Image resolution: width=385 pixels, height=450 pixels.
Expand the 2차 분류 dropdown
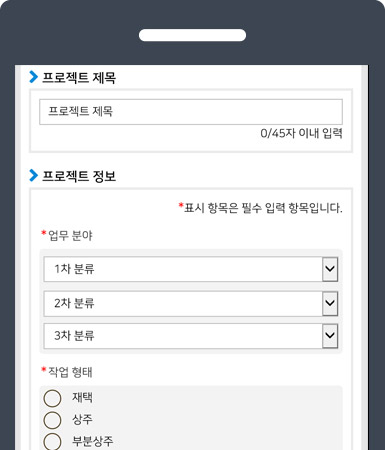[191, 303]
